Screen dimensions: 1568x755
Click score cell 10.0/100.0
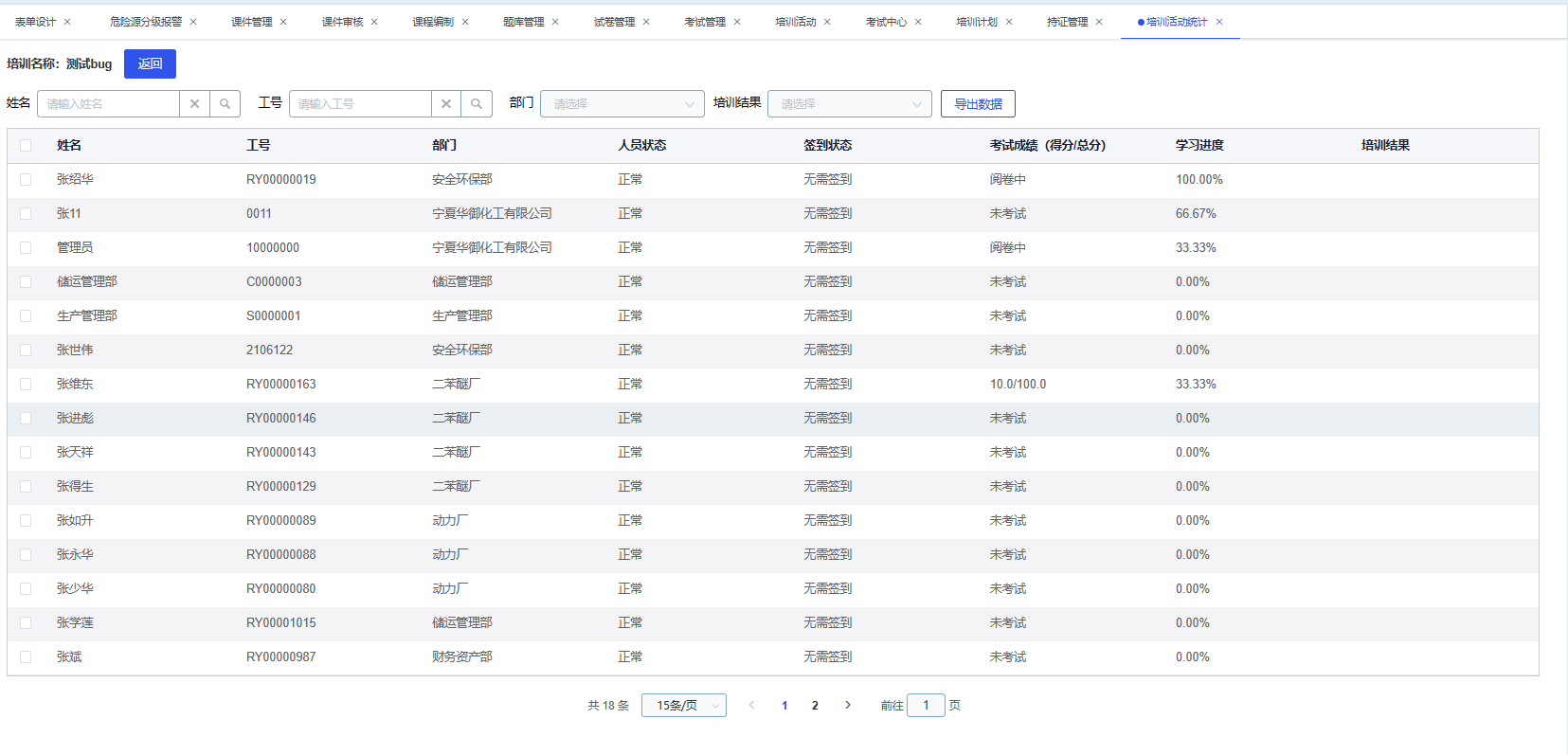1018,385
